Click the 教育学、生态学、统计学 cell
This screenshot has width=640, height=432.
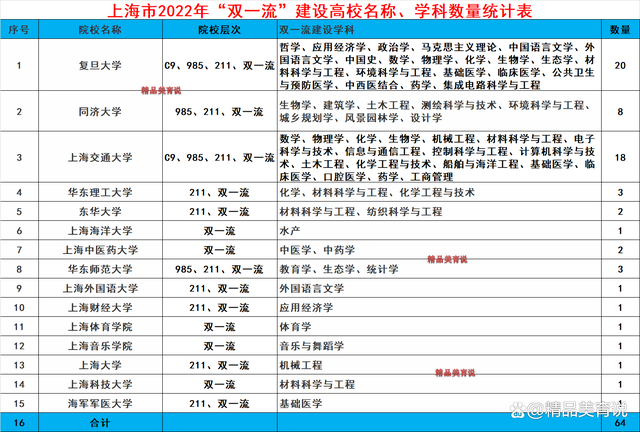point(439,269)
